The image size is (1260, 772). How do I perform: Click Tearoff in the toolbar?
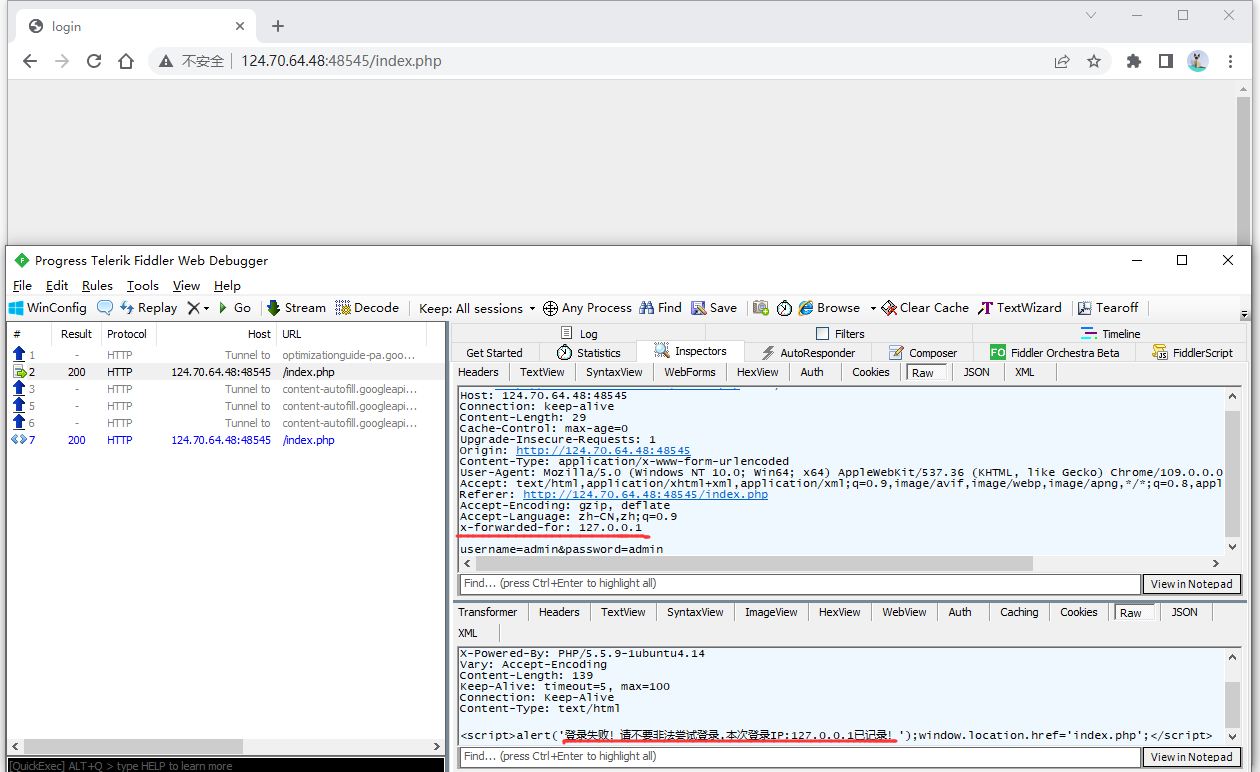[1108, 308]
